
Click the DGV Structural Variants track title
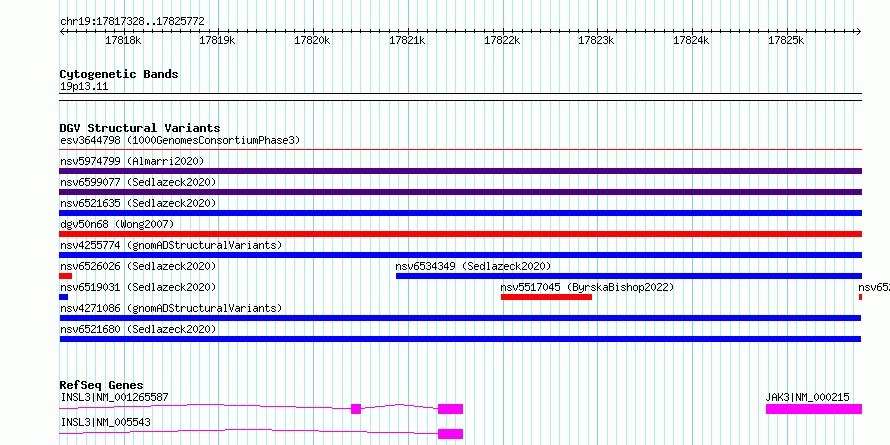140,128
